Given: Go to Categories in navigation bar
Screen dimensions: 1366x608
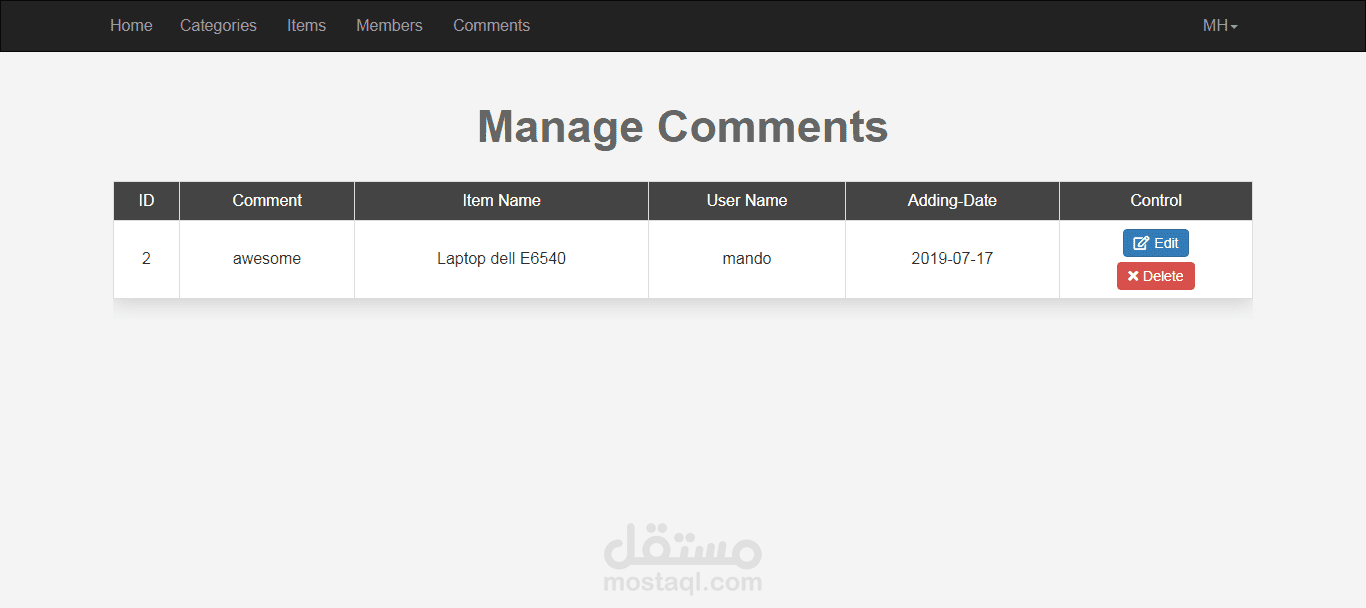Looking at the screenshot, I should coord(218,26).
